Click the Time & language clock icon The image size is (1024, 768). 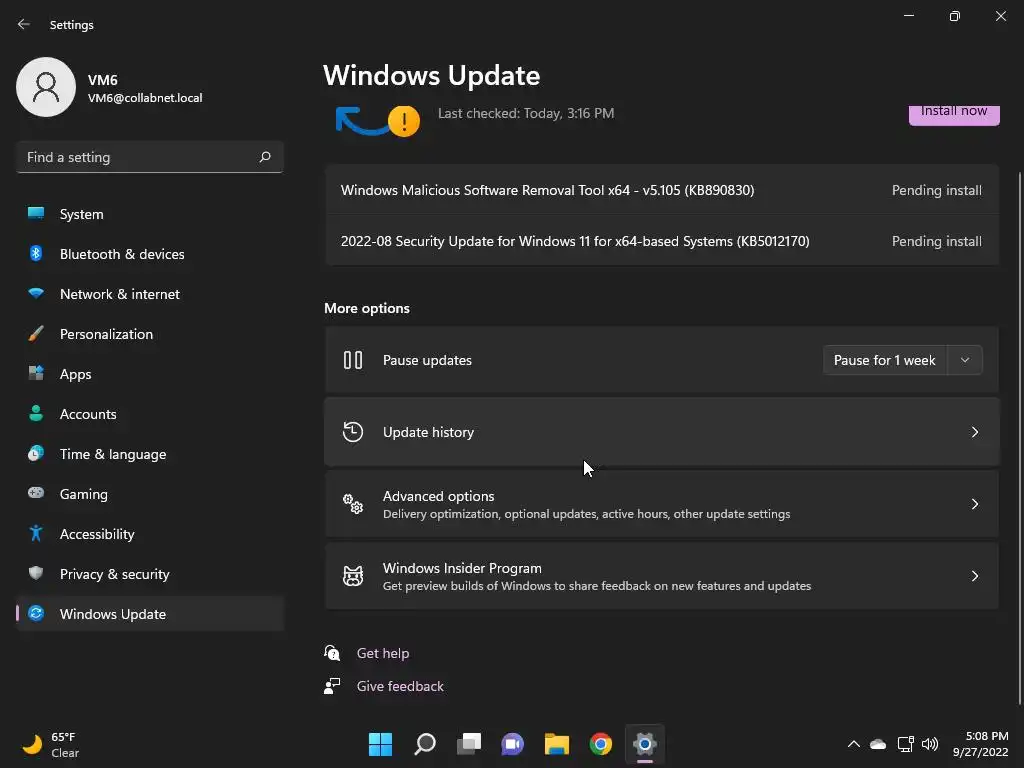tap(36, 453)
